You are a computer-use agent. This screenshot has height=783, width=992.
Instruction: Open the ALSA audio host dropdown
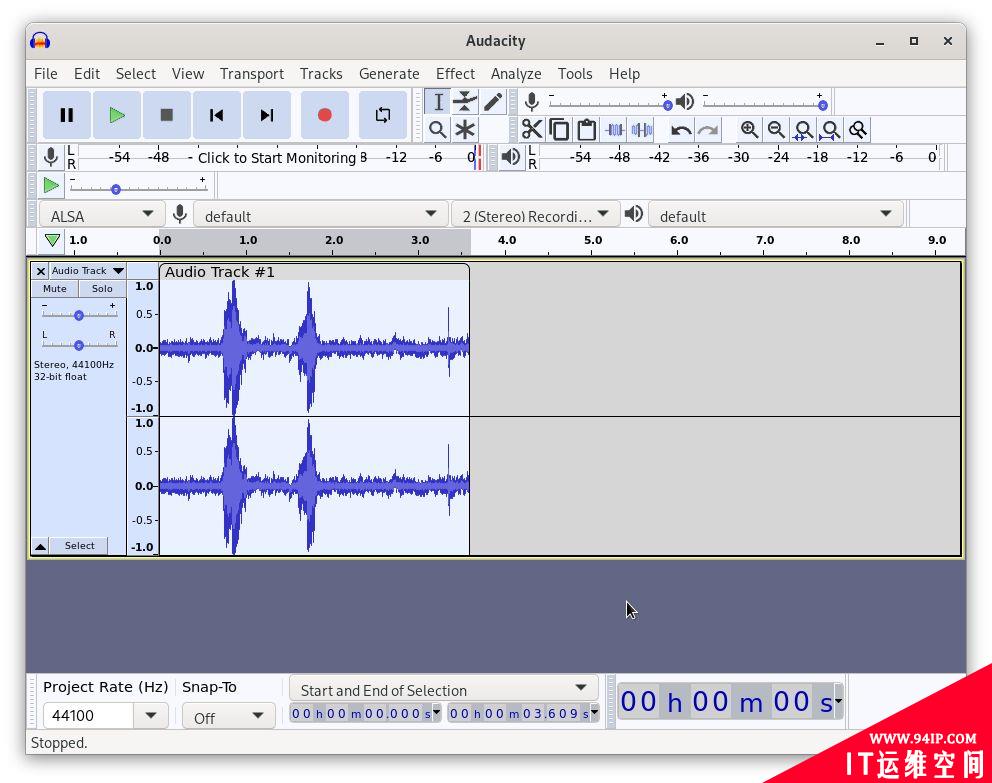101,216
